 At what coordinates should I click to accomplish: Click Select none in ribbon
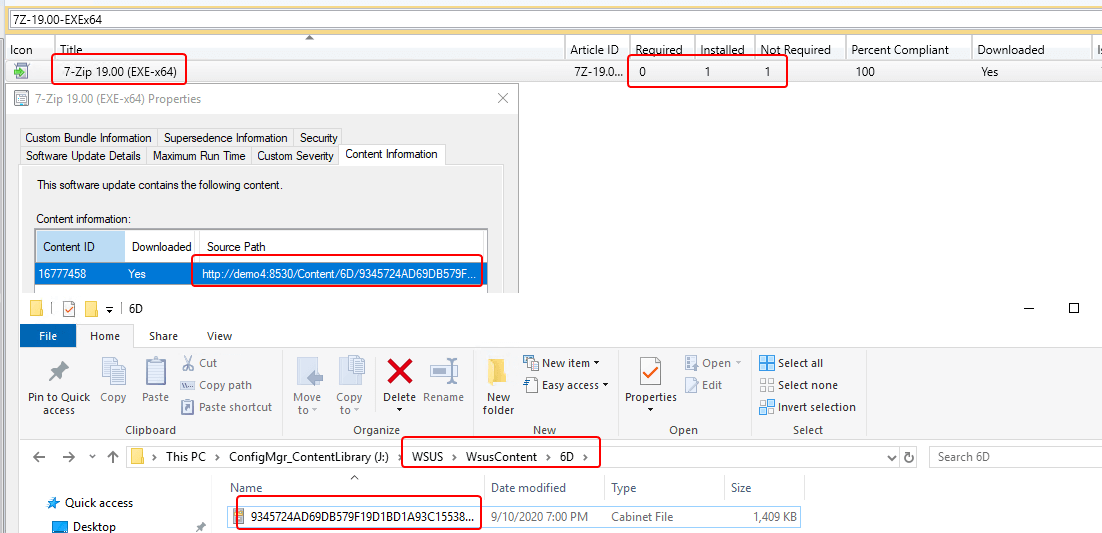(799, 385)
